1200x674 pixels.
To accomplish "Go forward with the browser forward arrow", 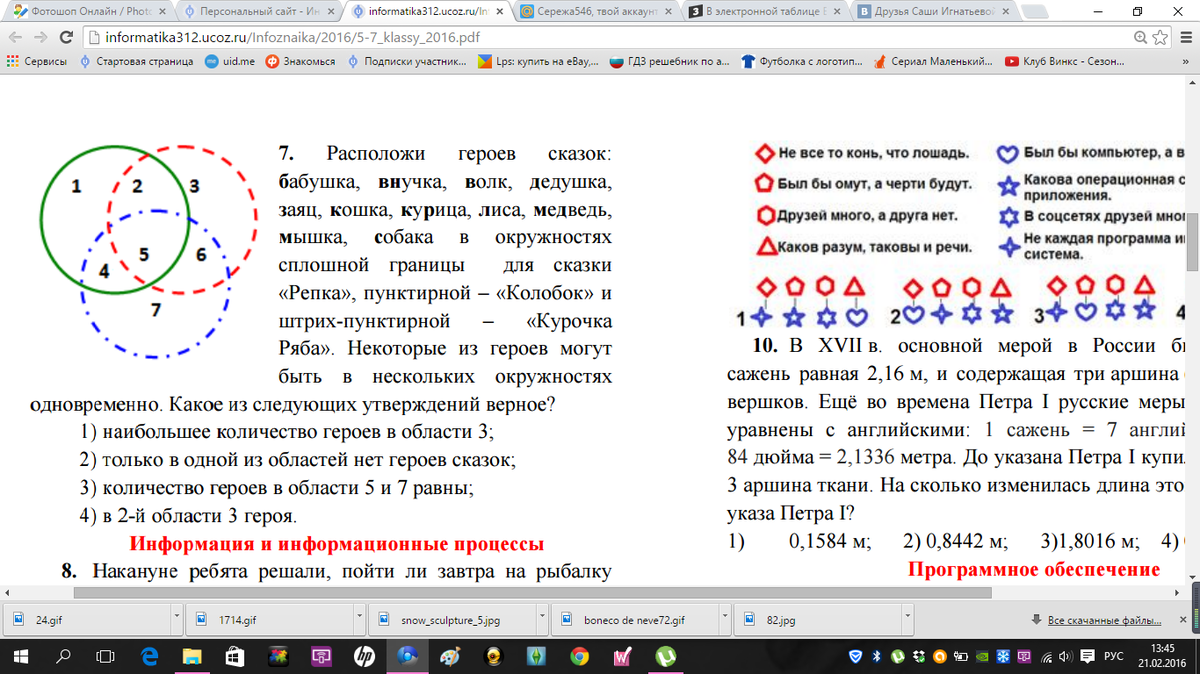I will pos(40,37).
